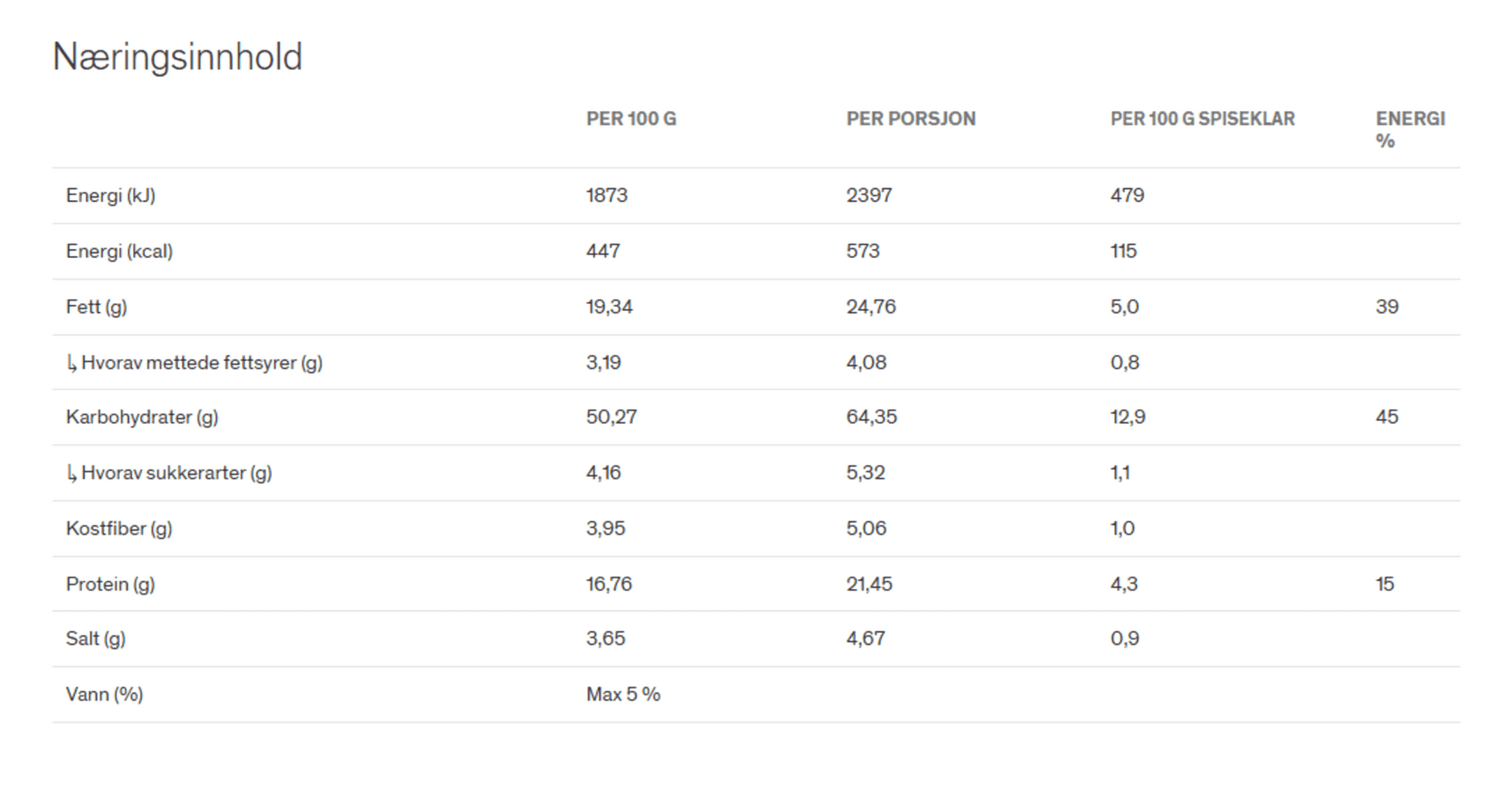The image size is (1512, 810).
Task: Click the ENERGI % column header
Action: (x=1410, y=129)
